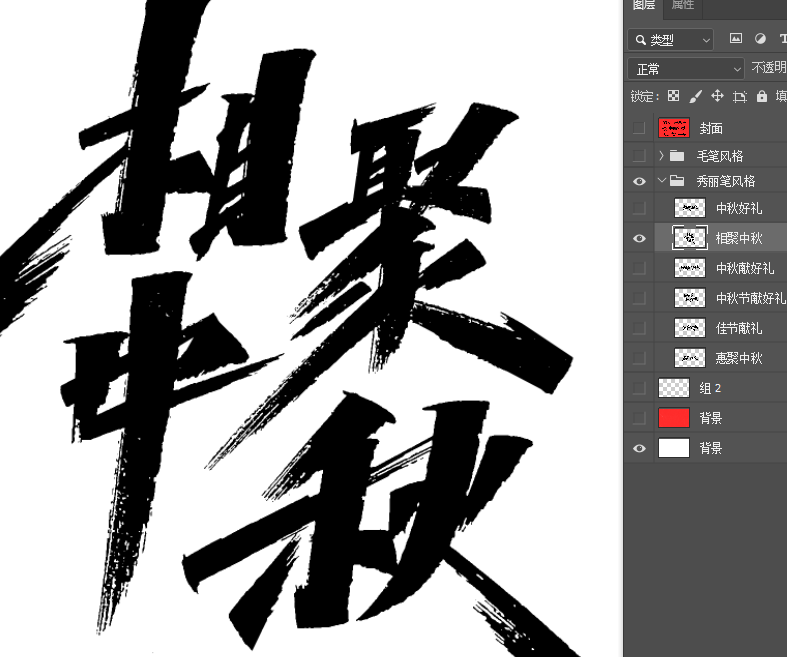
Task: Click the red 背景 layer thumbnail
Action: click(674, 418)
